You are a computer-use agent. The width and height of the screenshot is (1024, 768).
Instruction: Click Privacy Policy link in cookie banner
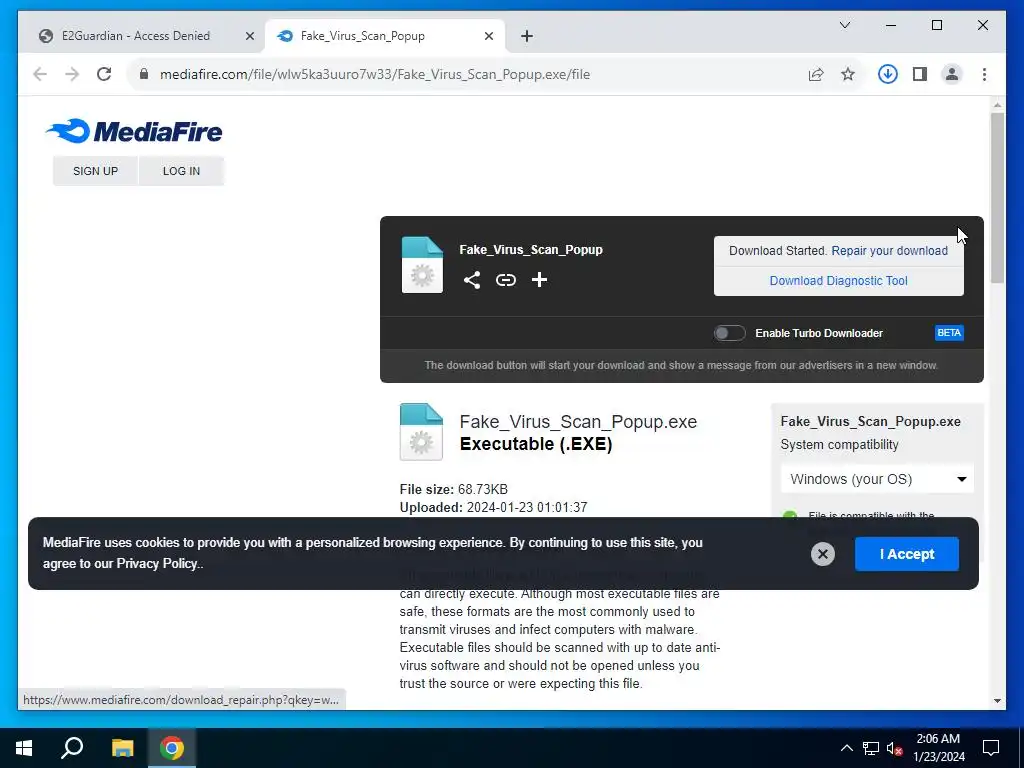[157, 564]
